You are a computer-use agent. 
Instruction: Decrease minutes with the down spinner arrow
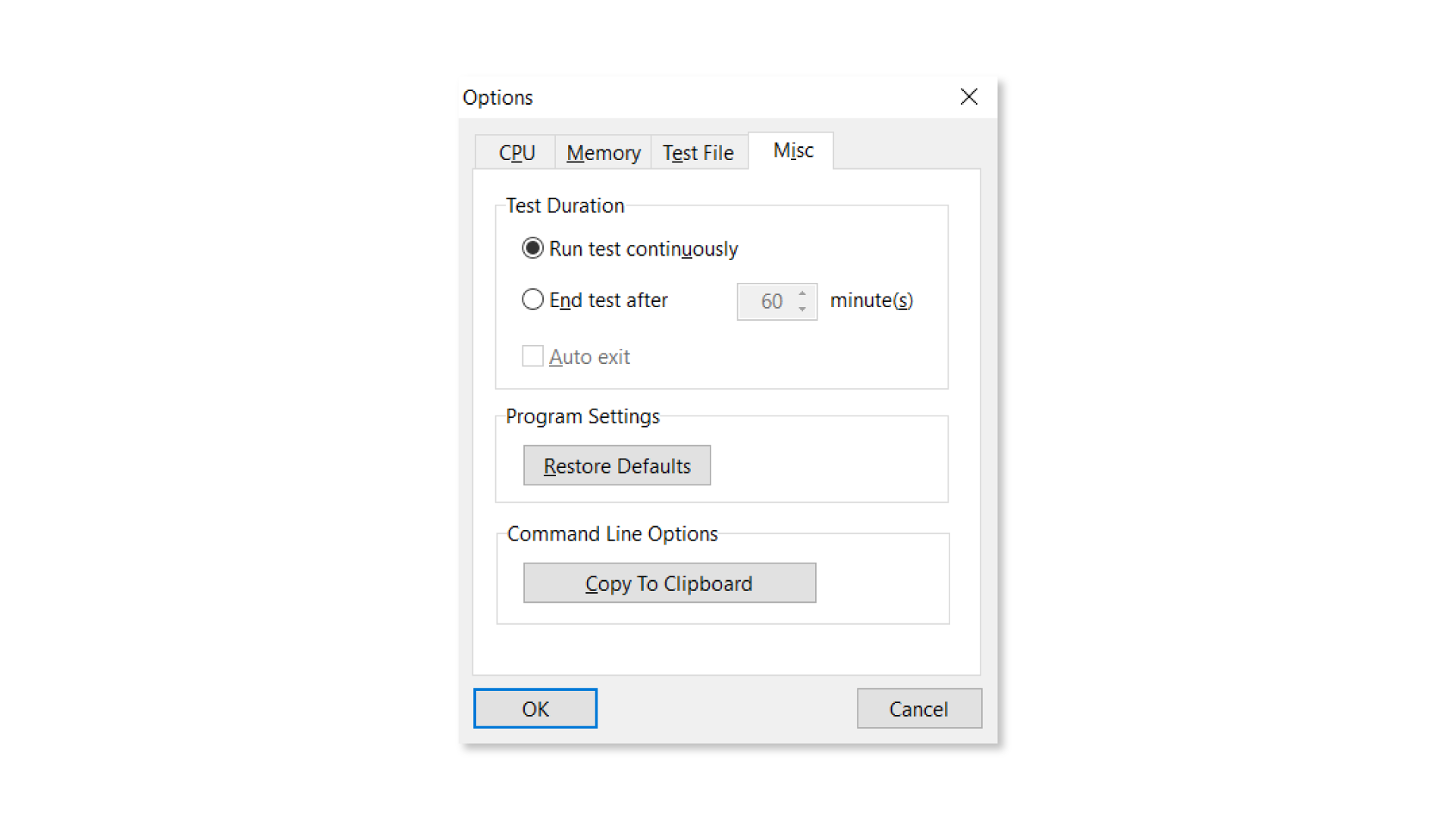pyautogui.click(x=802, y=309)
